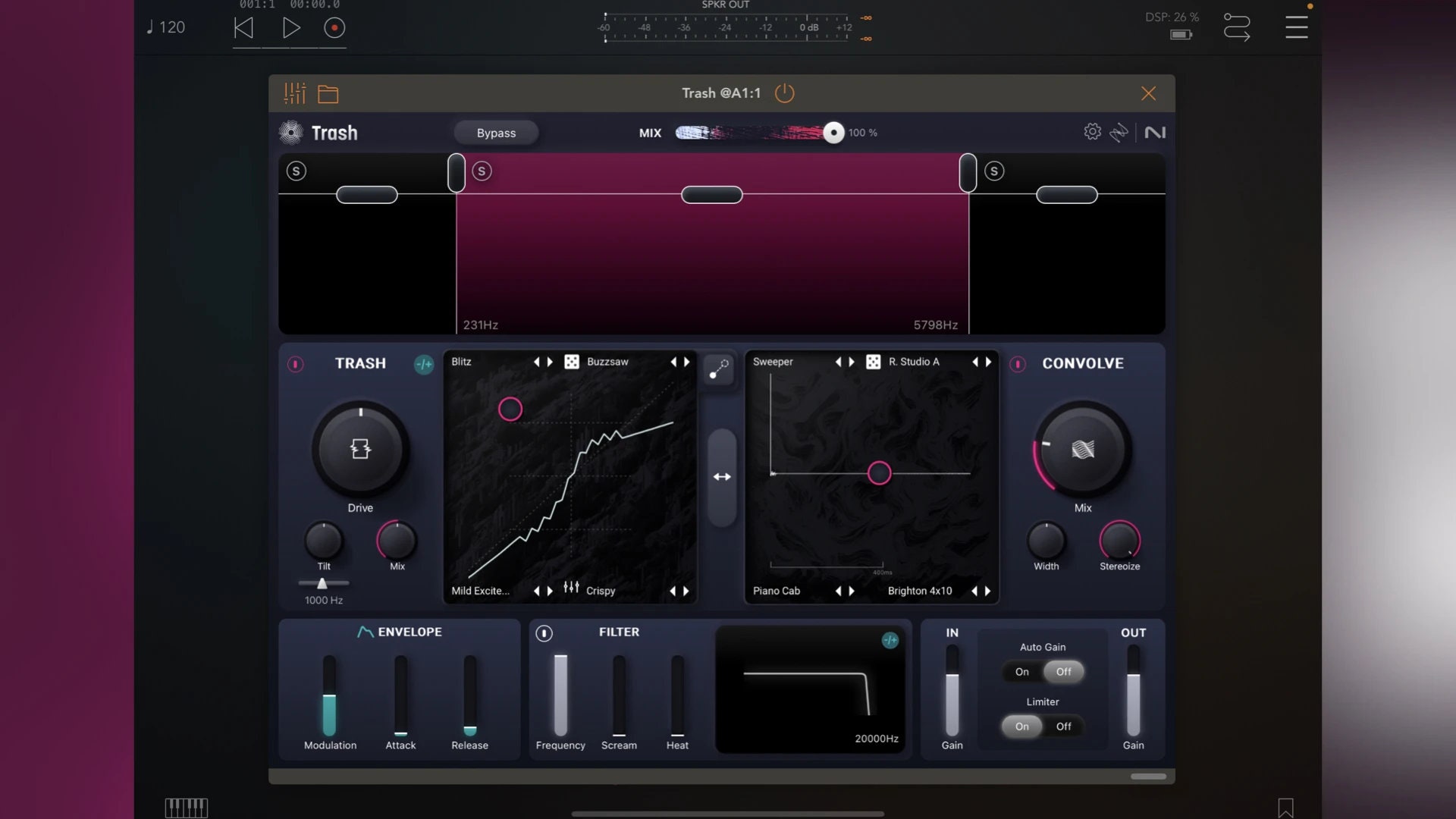
Task: Click the Convolve XY pad node
Action: (879, 473)
